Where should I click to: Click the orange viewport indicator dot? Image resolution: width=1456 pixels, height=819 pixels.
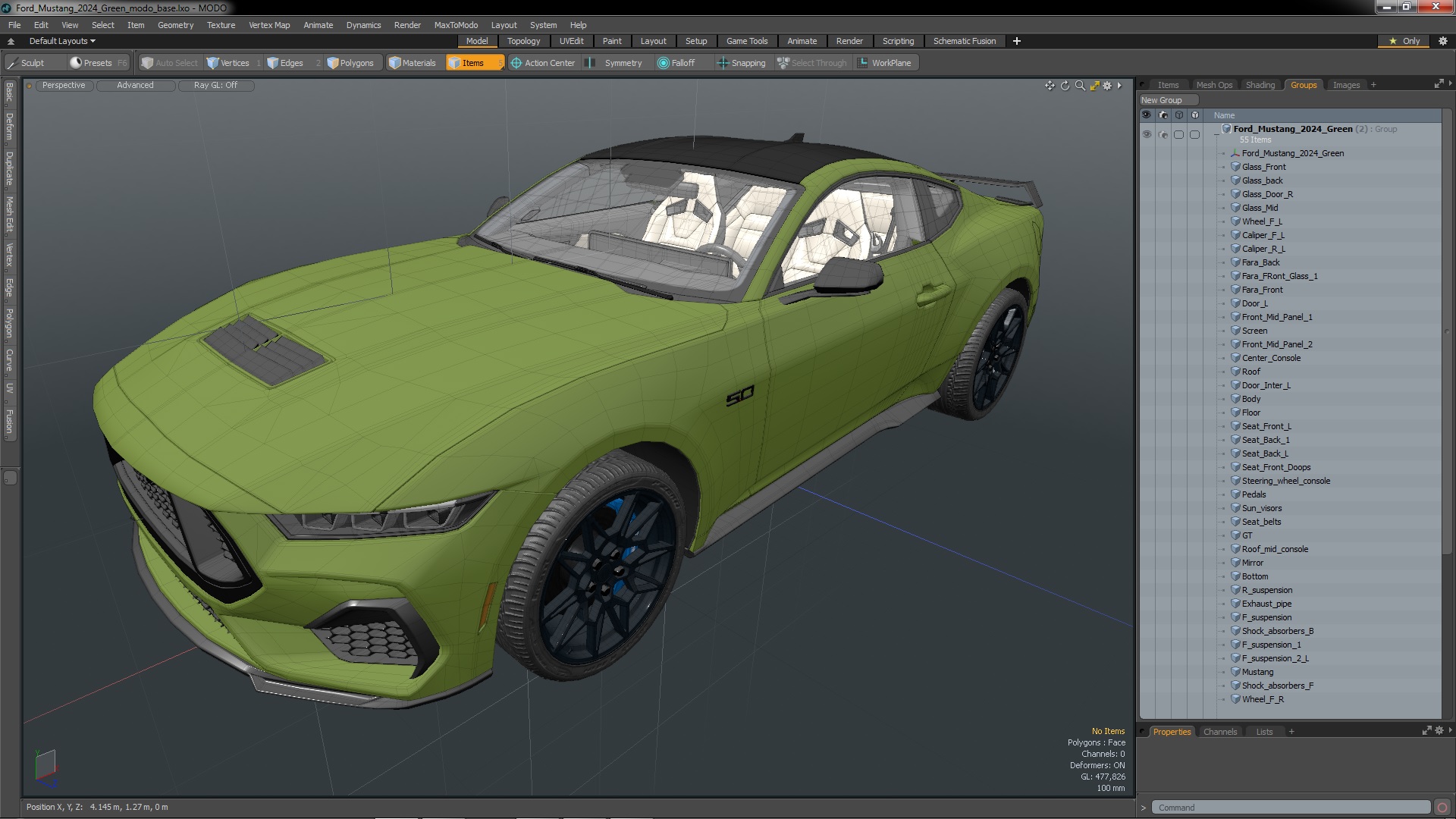(x=29, y=86)
